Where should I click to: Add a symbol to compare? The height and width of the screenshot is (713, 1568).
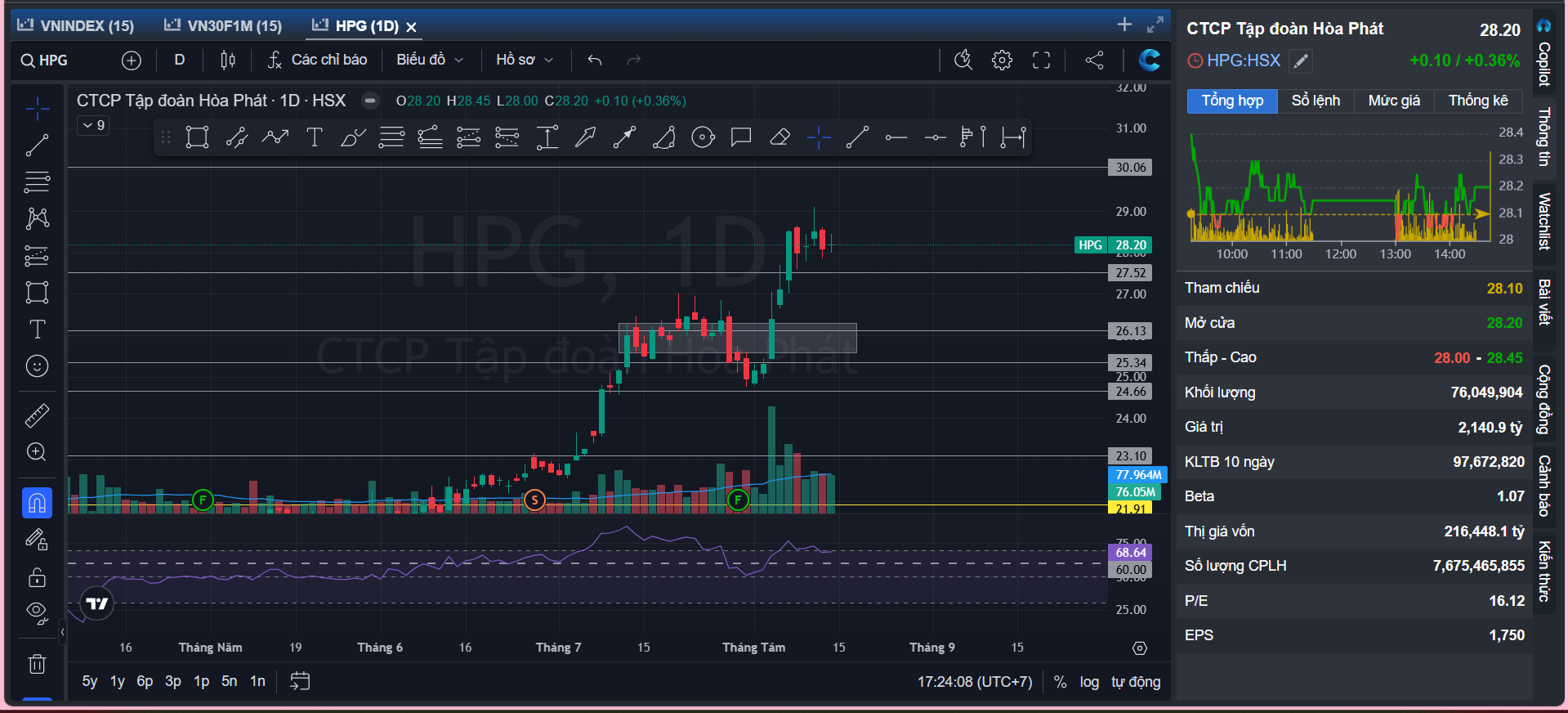[x=131, y=61]
